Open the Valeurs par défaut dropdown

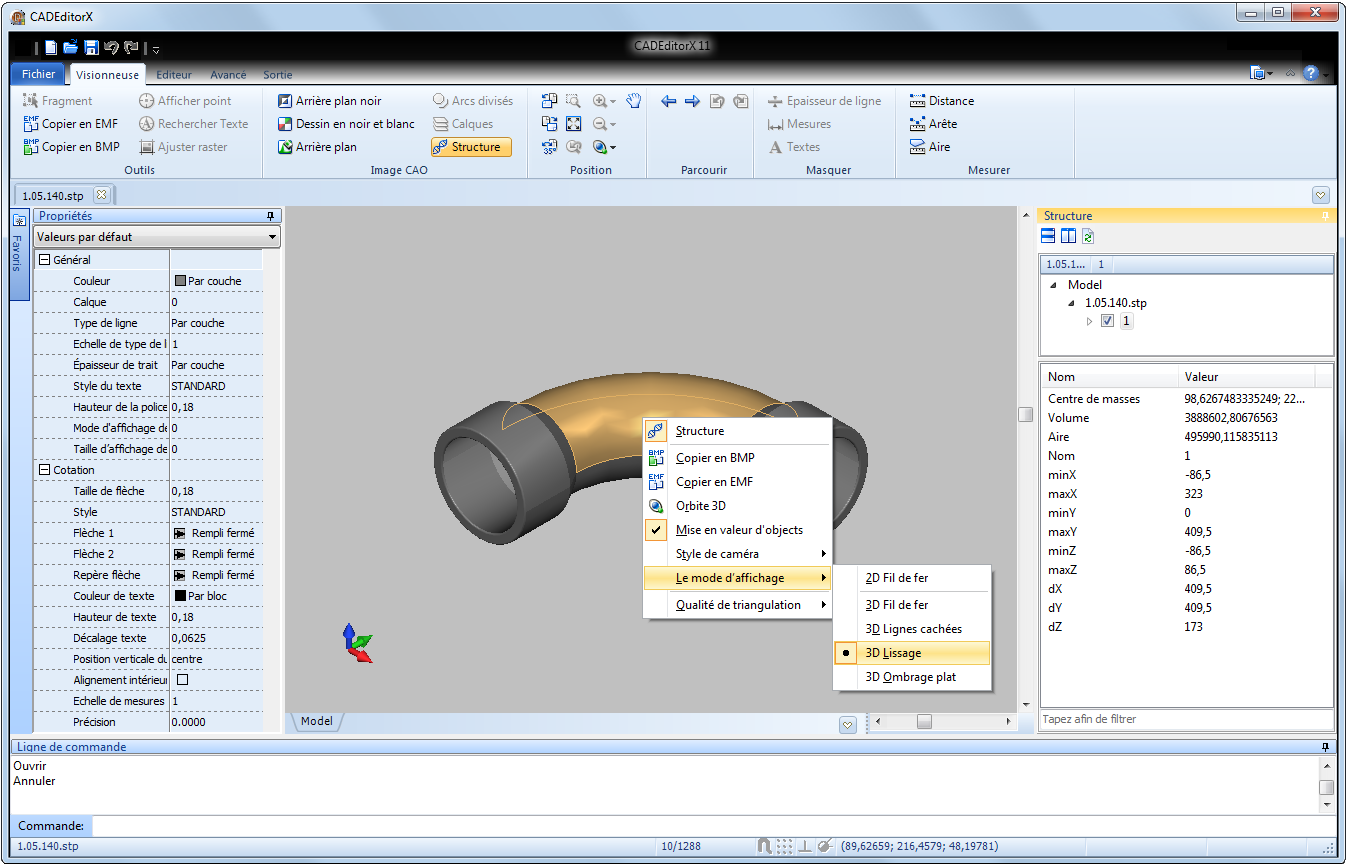coord(157,237)
